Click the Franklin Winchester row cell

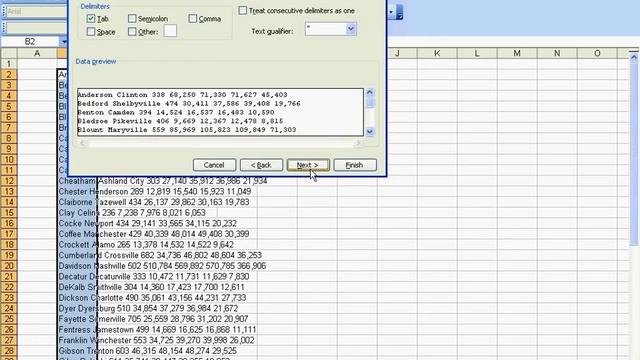77,340
